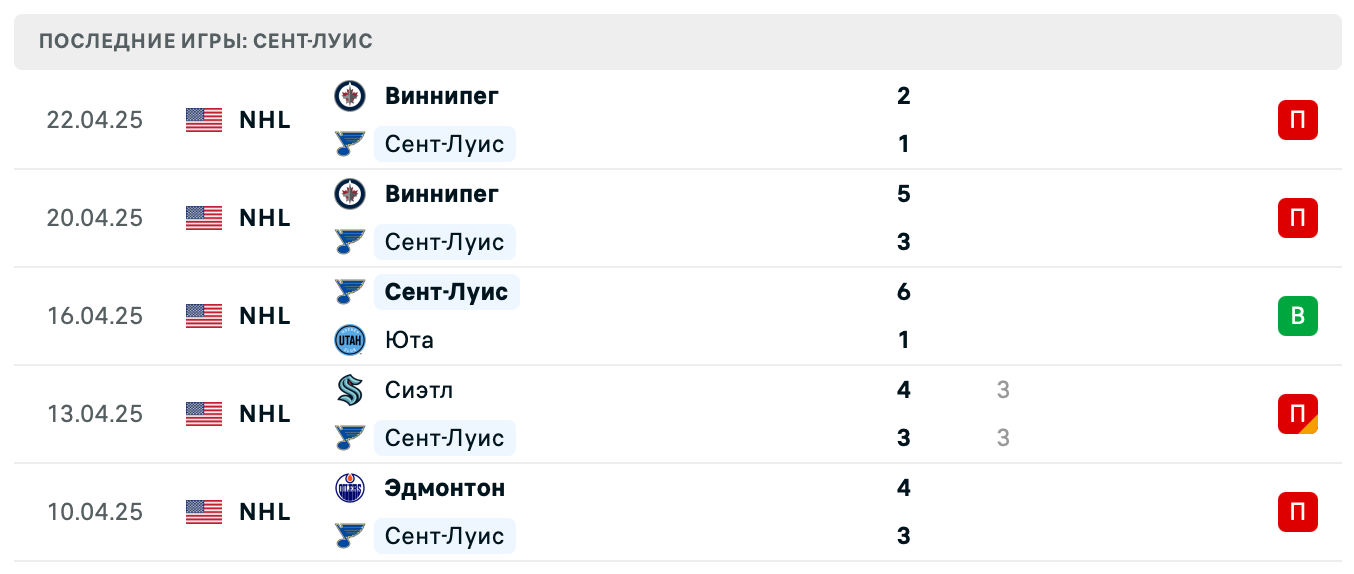Click the bold Сент-Луис name, 16.04.25 game

pos(446,292)
